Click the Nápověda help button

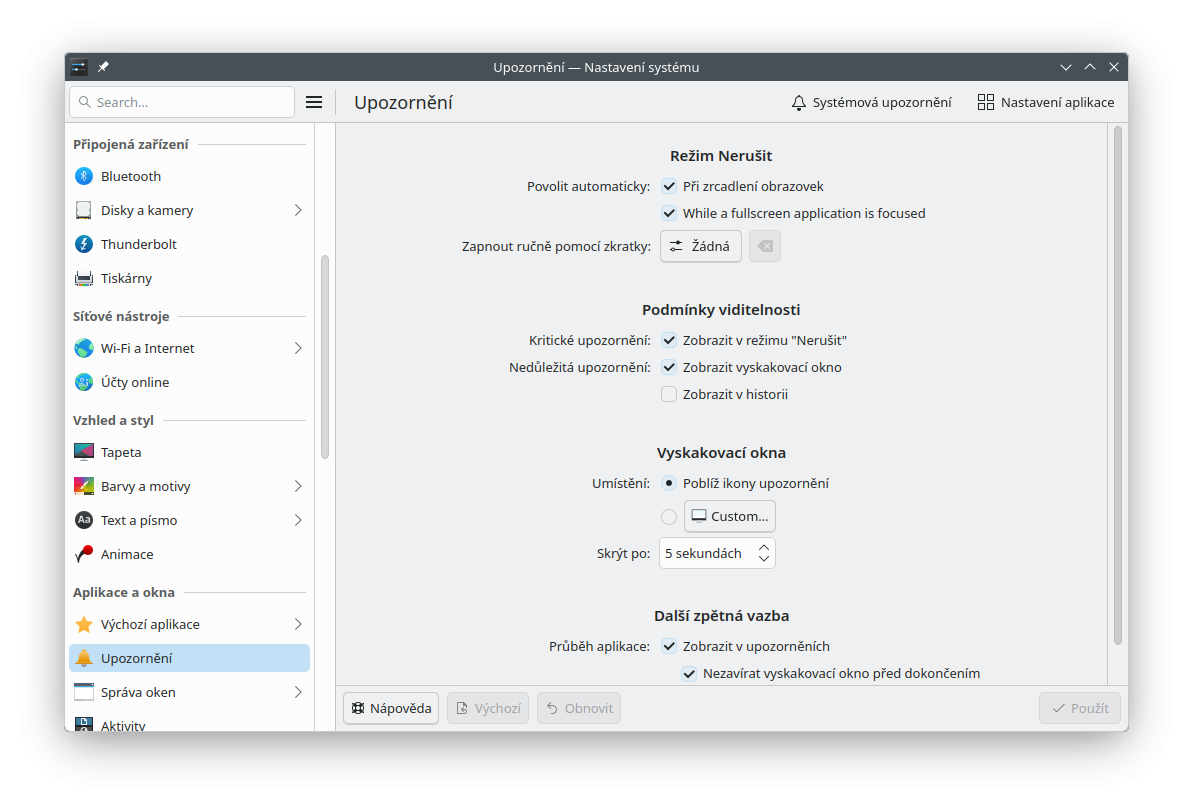click(391, 708)
